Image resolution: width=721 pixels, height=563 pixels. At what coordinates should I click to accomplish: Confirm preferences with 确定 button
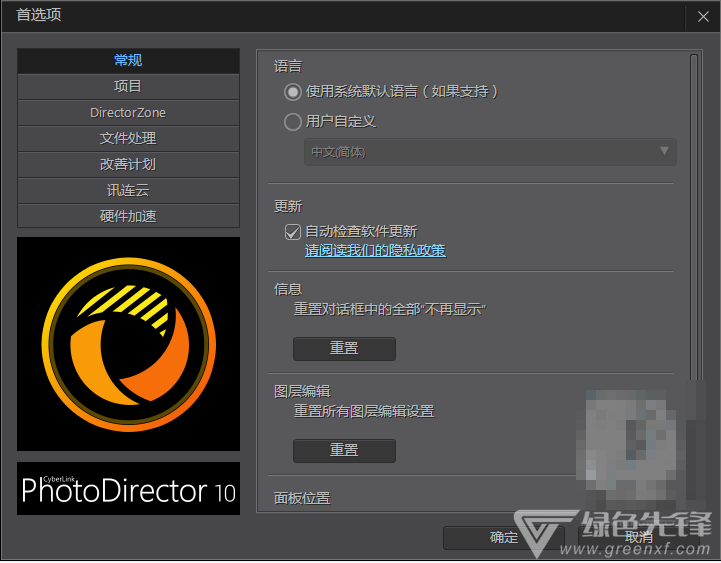[x=504, y=538]
